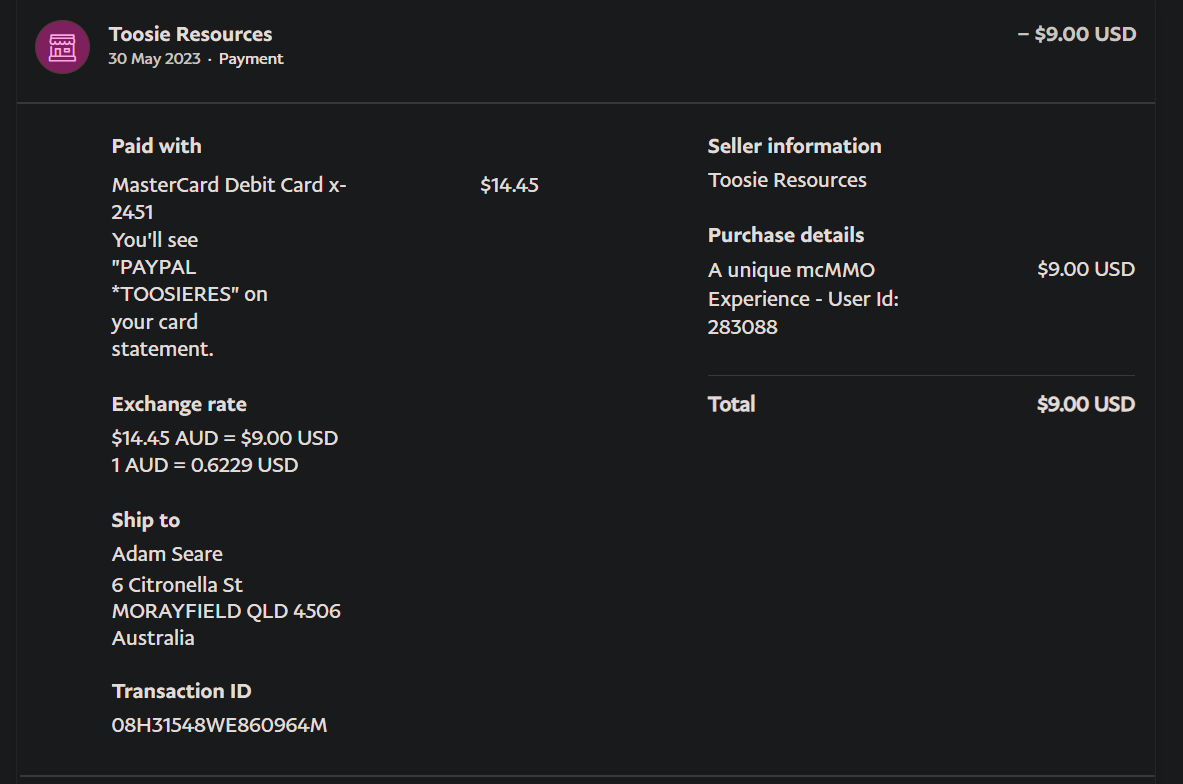The image size is (1183, 784).
Task: Click the Ship to heading
Action: pos(146,520)
